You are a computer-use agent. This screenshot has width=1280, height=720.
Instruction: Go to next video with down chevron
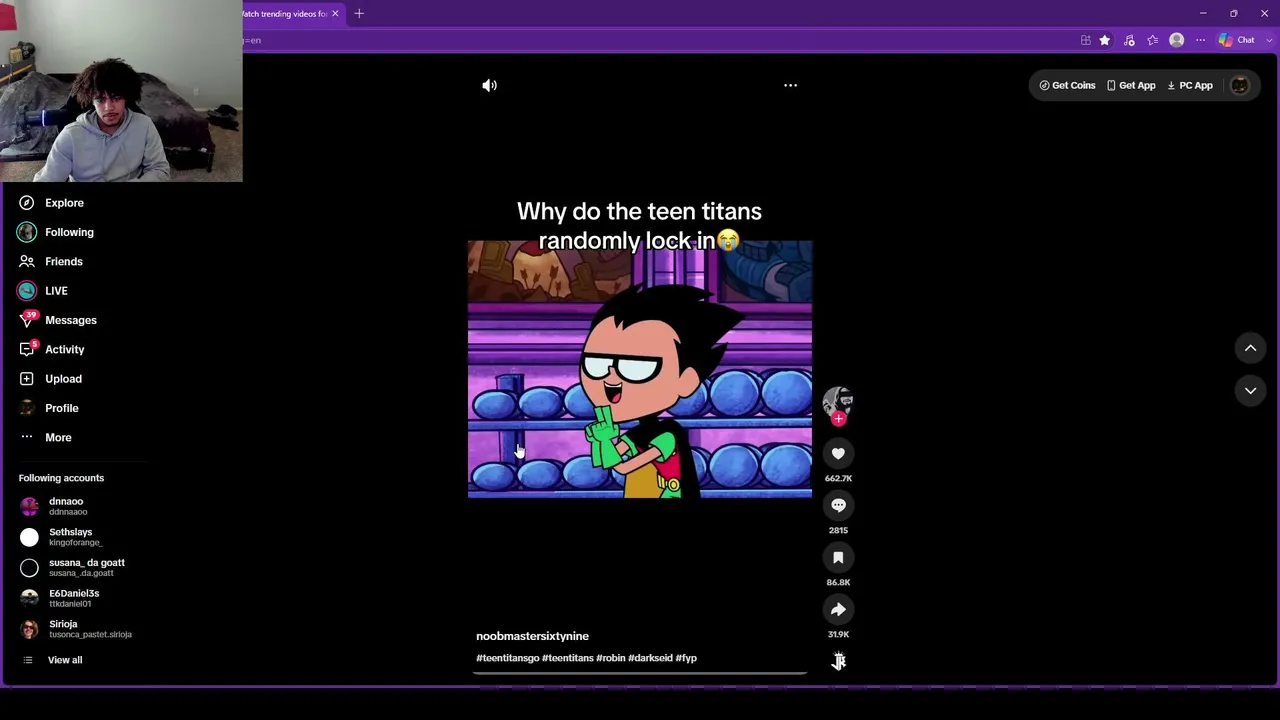(1250, 391)
